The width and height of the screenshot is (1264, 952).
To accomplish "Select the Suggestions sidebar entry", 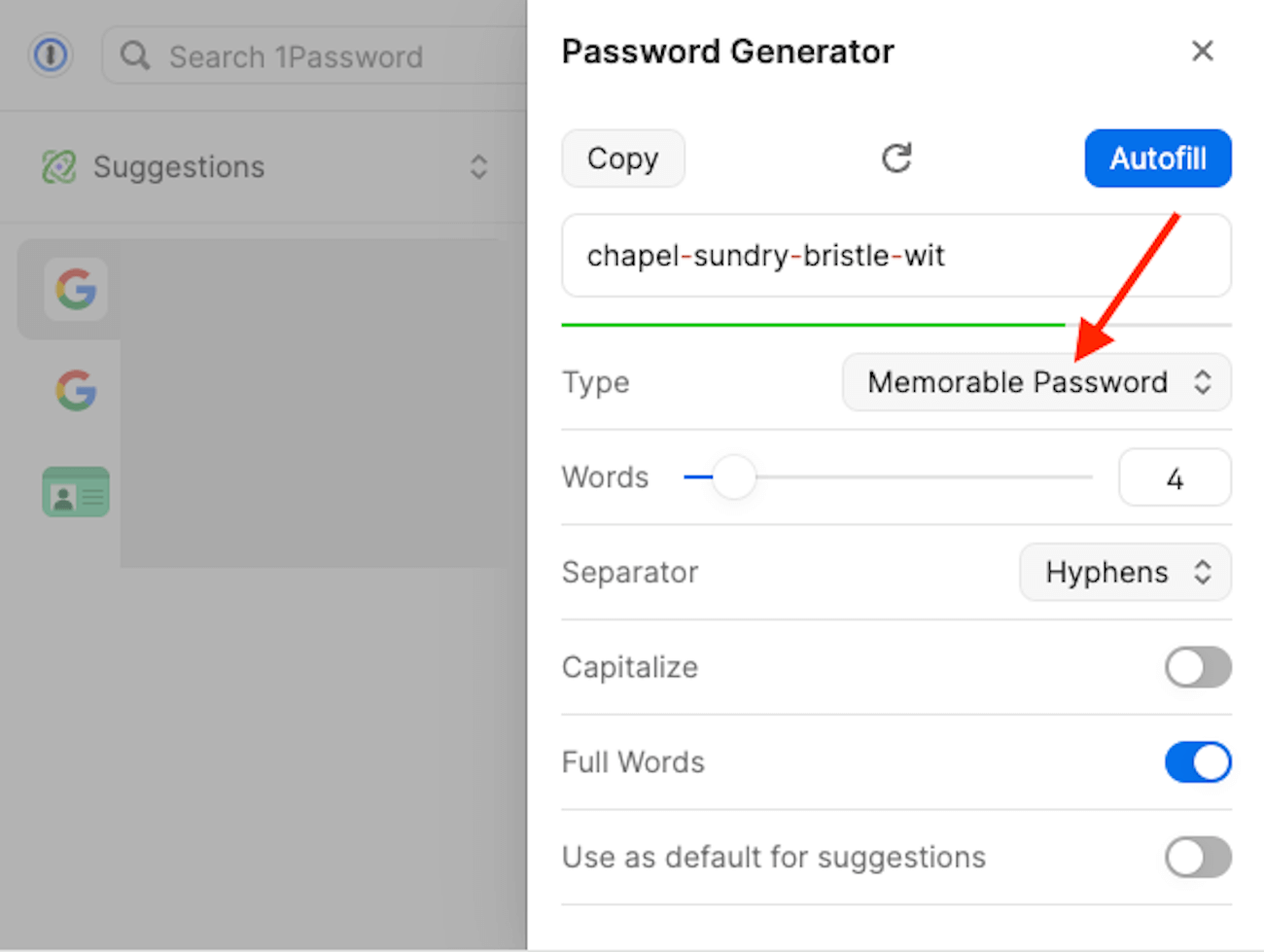I will click(x=179, y=166).
